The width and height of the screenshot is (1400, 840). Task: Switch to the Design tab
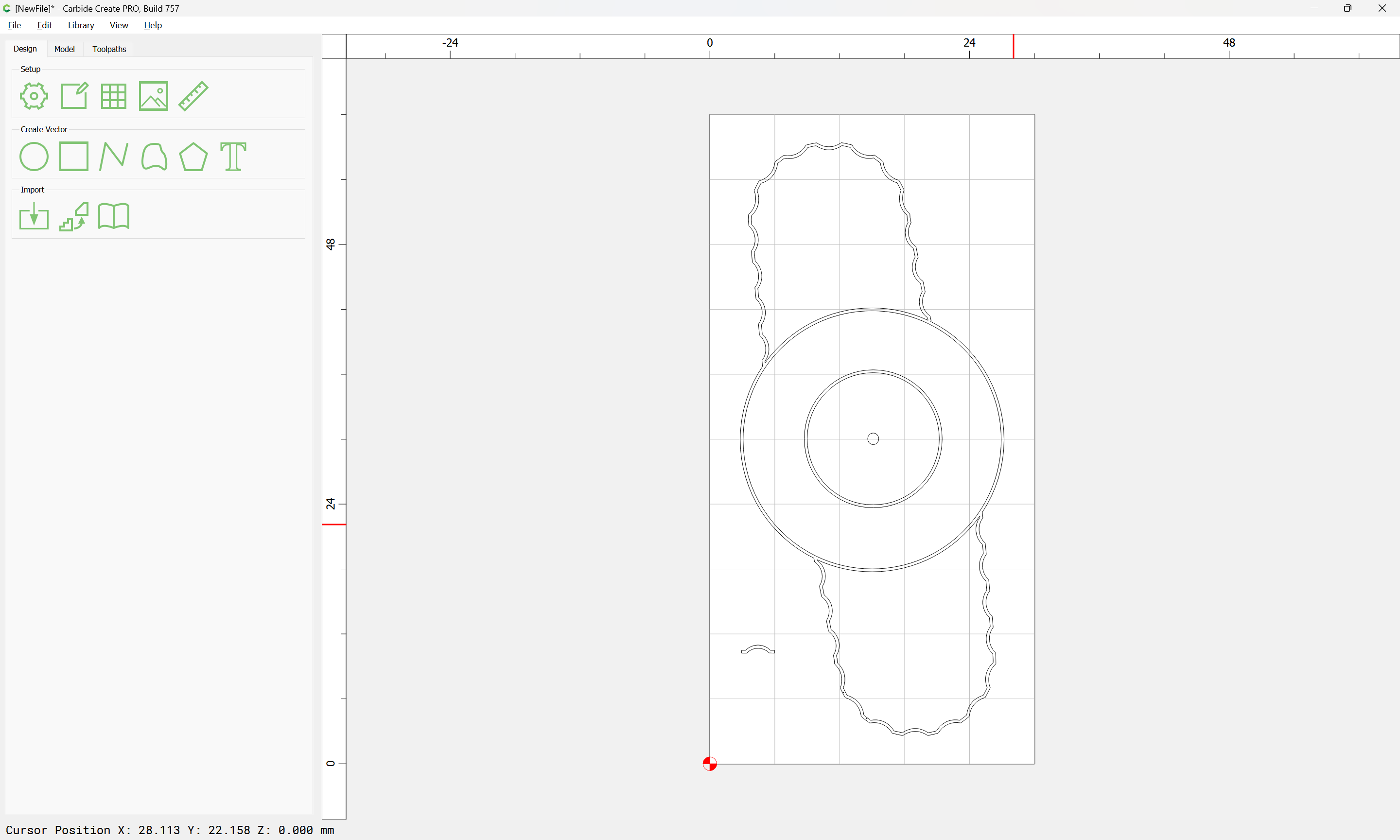point(25,49)
